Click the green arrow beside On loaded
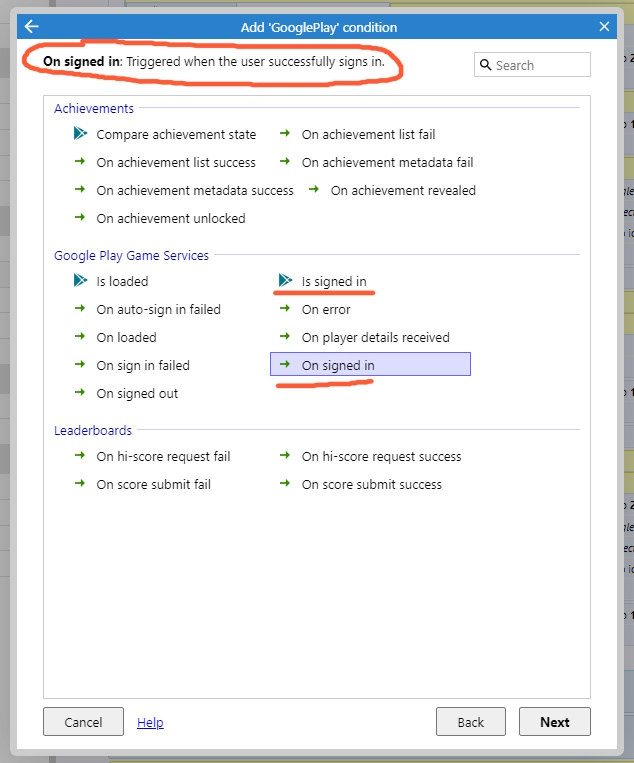This screenshot has width=634, height=763. click(x=80, y=336)
